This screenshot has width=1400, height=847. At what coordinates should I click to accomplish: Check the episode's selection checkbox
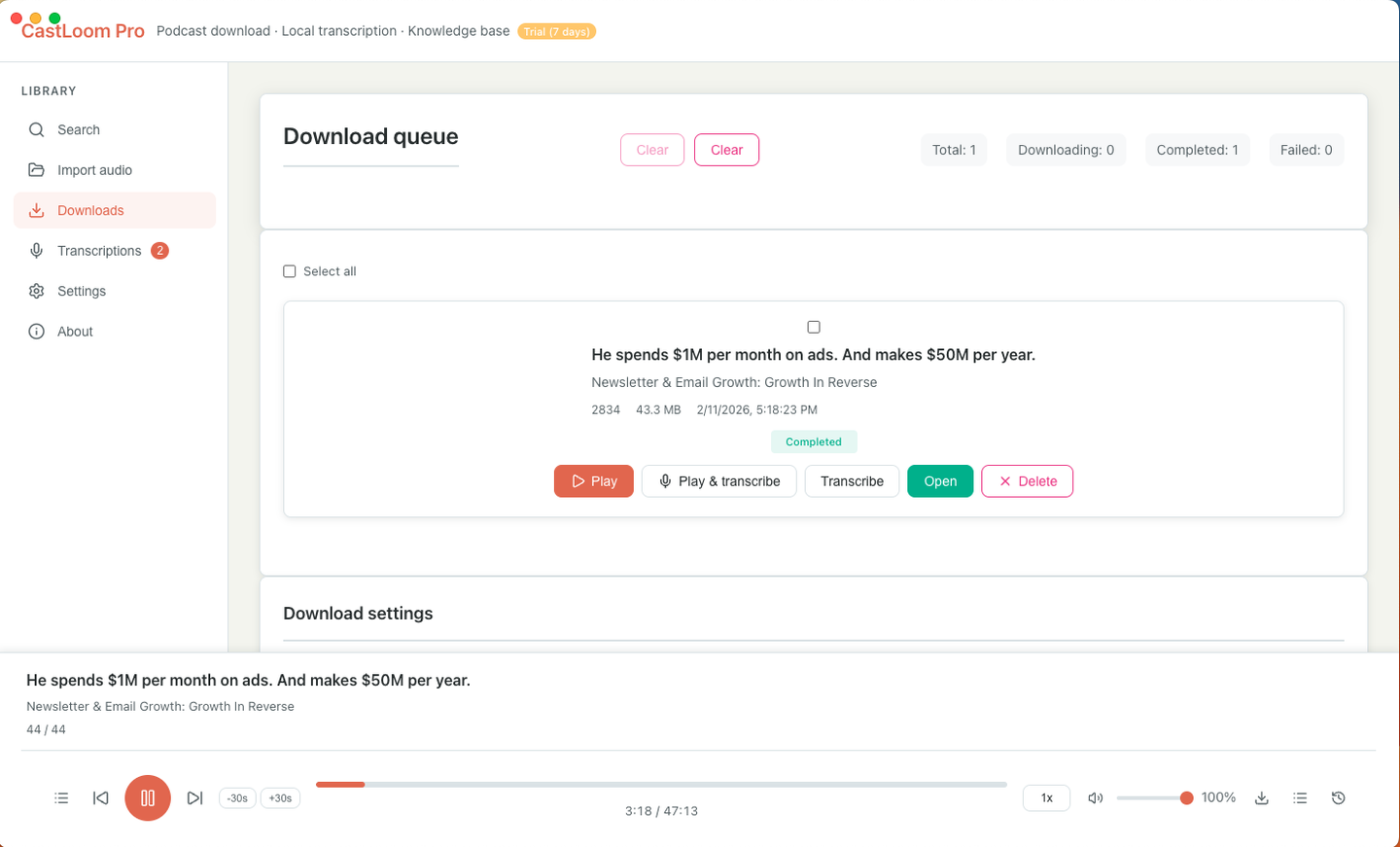click(x=814, y=327)
